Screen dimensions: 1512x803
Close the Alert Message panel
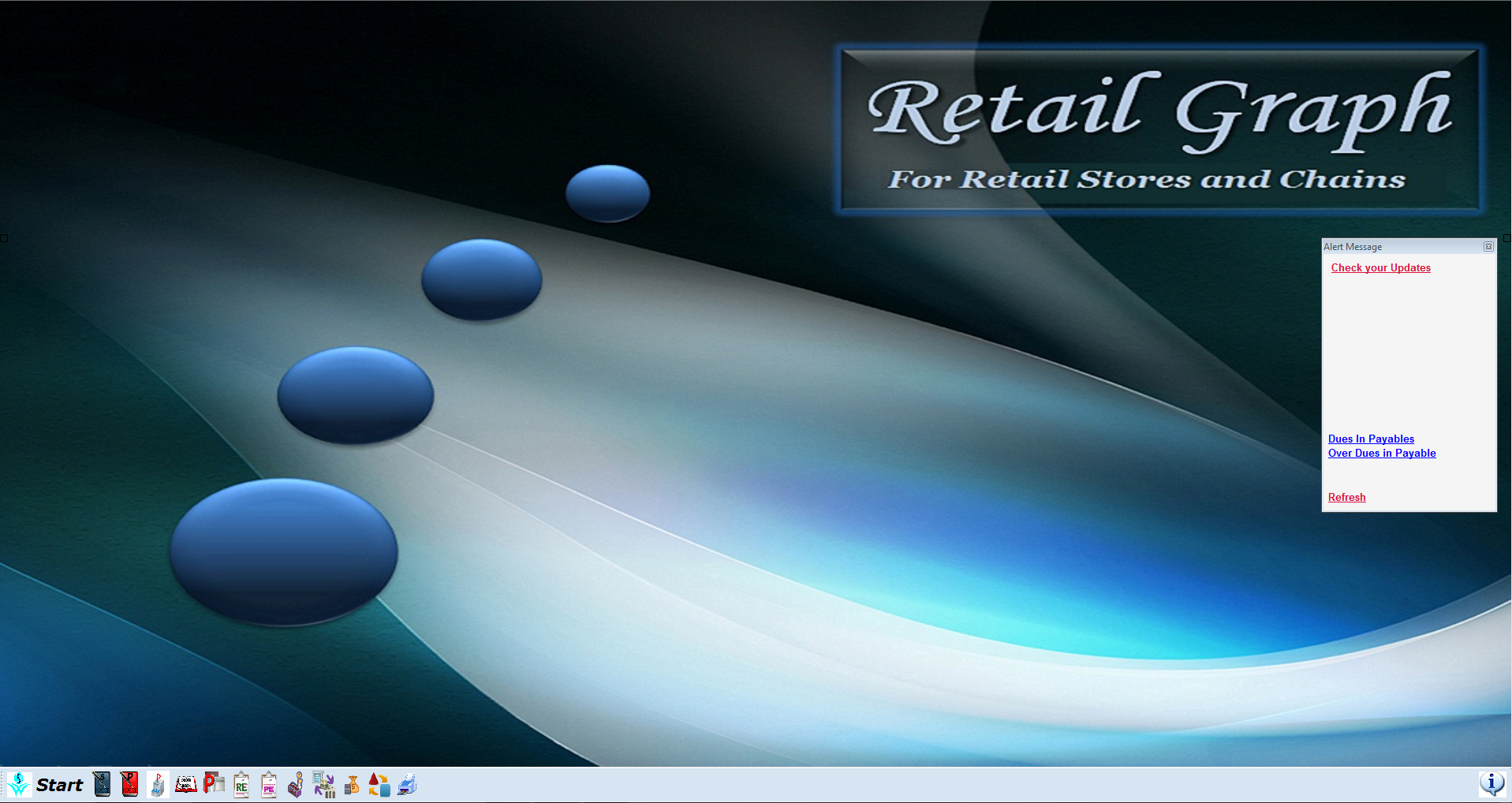pos(1488,247)
